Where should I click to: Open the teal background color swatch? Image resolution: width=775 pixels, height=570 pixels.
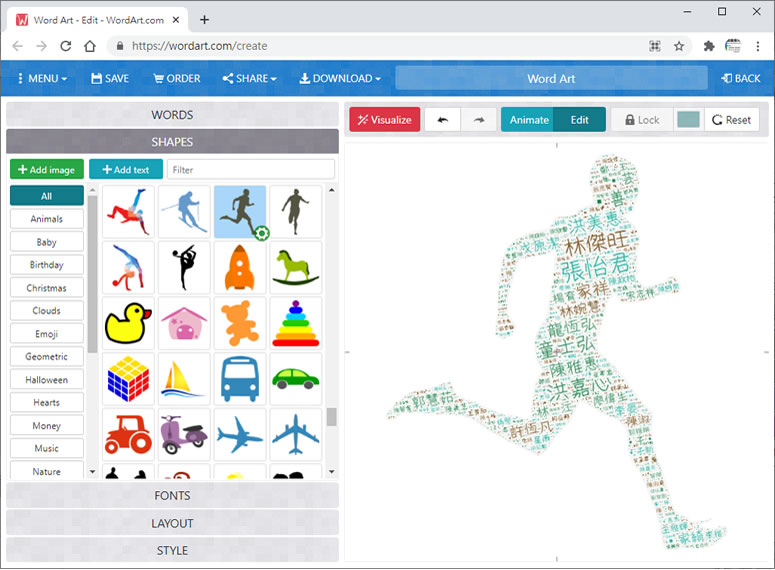688,120
